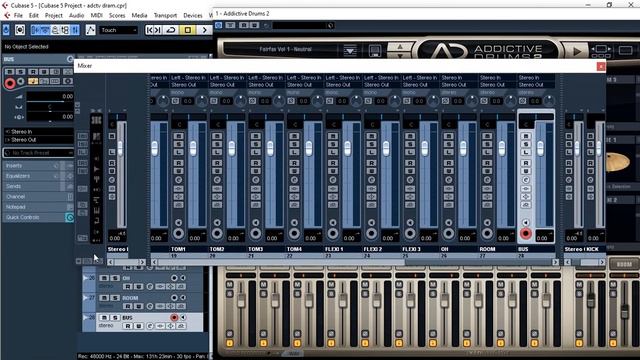The image size is (640, 360).
Task: Open the Devices menu
Action: [x=193, y=16]
